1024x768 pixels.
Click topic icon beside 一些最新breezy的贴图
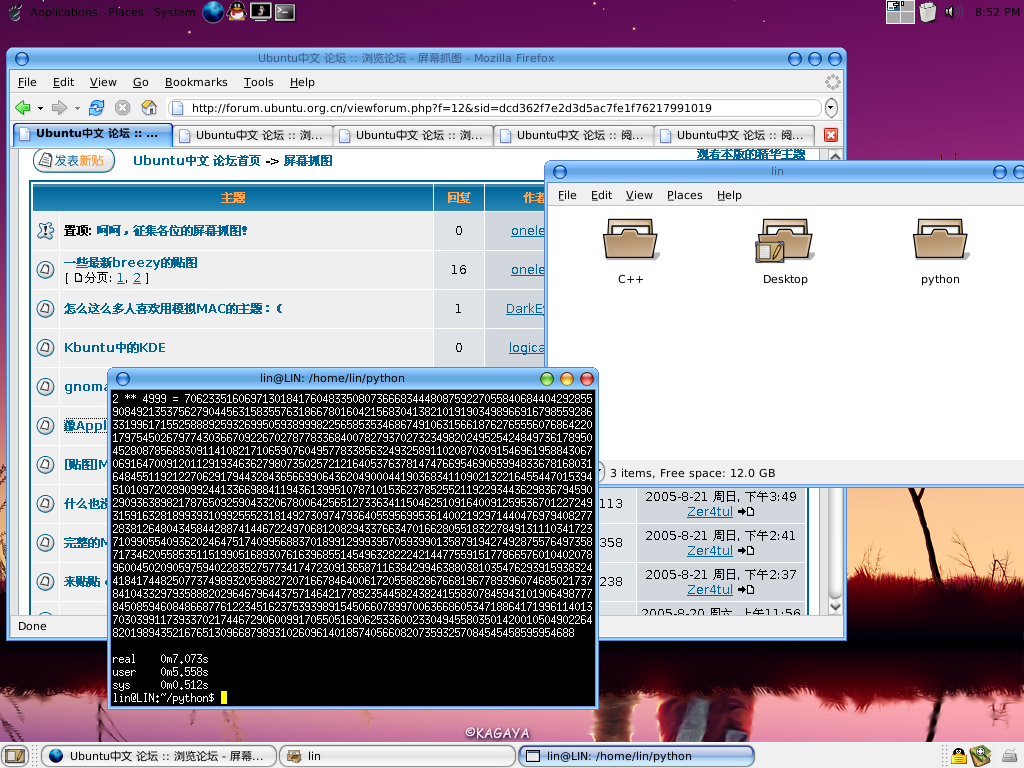click(x=45, y=269)
